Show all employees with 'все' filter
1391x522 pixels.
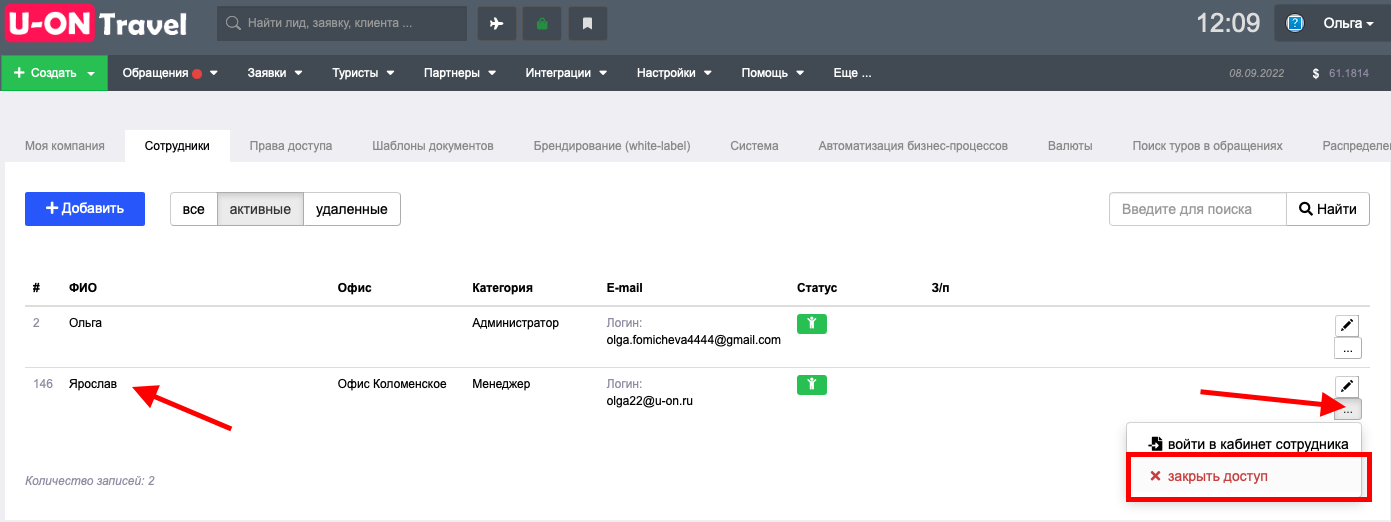click(194, 209)
